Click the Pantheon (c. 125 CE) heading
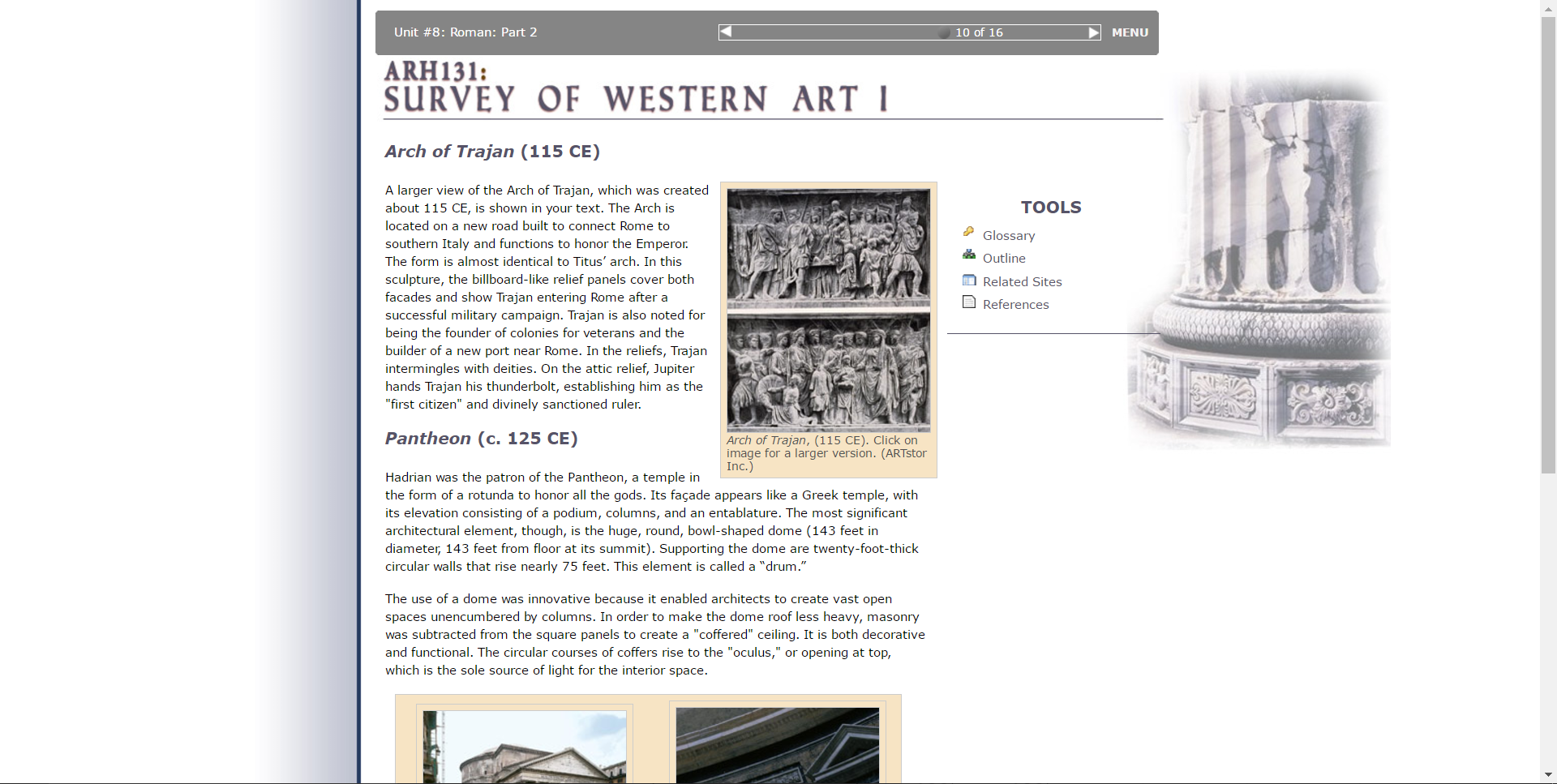Image resolution: width=1557 pixels, height=784 pixels. pos(481,439)
